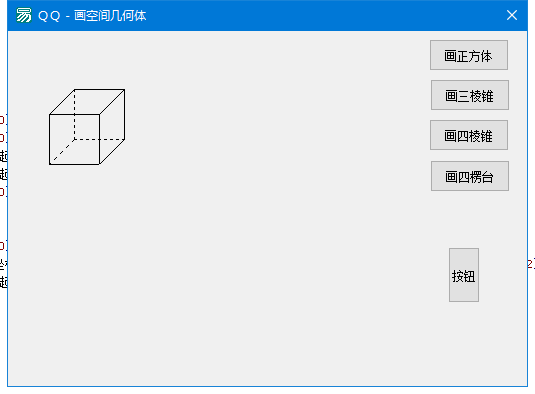Image resolution: width=535 pixels, height=394 pixels.
Task: Click the front top-right vertex of the cube
Action: point(100,114)
